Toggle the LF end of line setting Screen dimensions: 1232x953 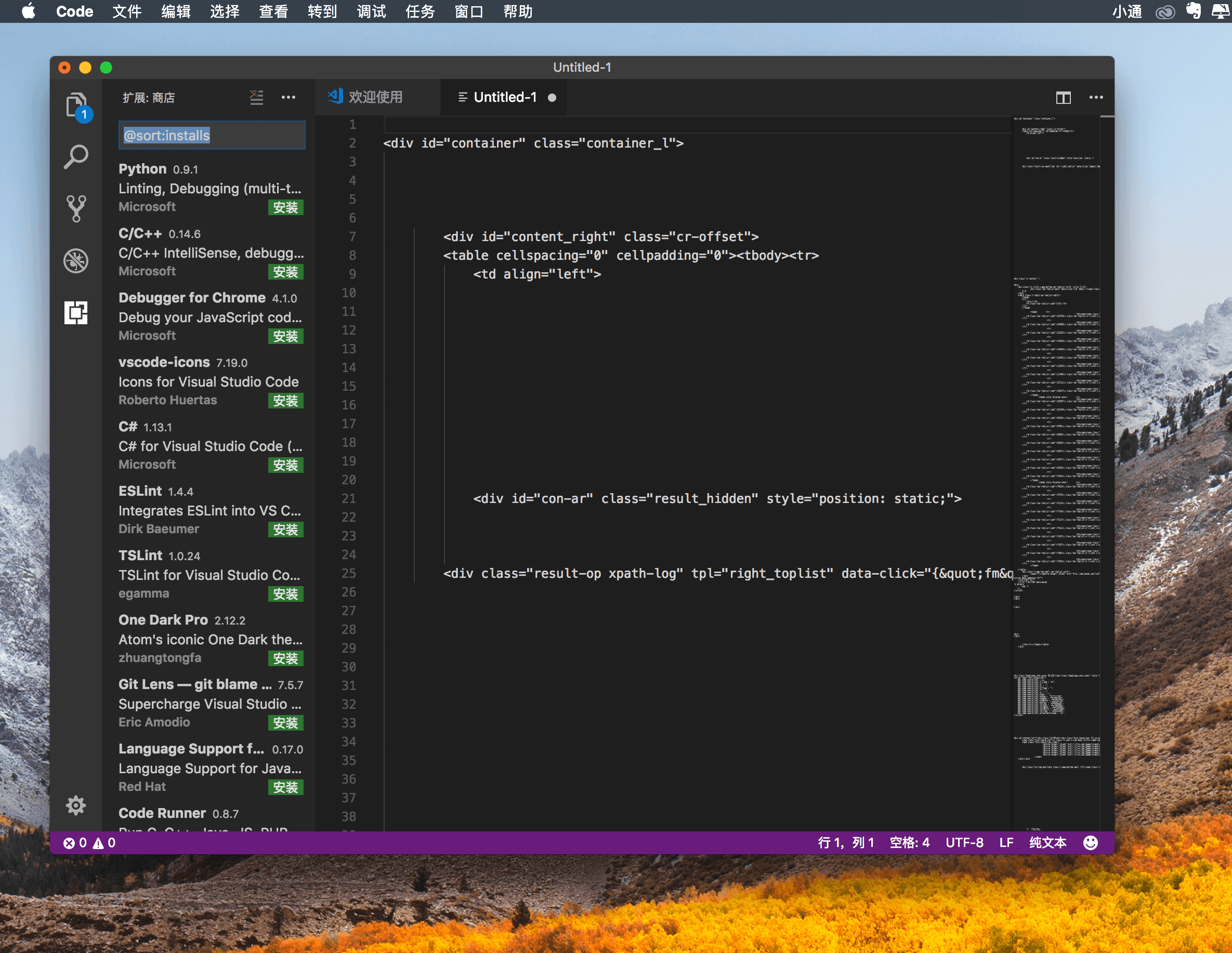click(x=1006, y=842)
